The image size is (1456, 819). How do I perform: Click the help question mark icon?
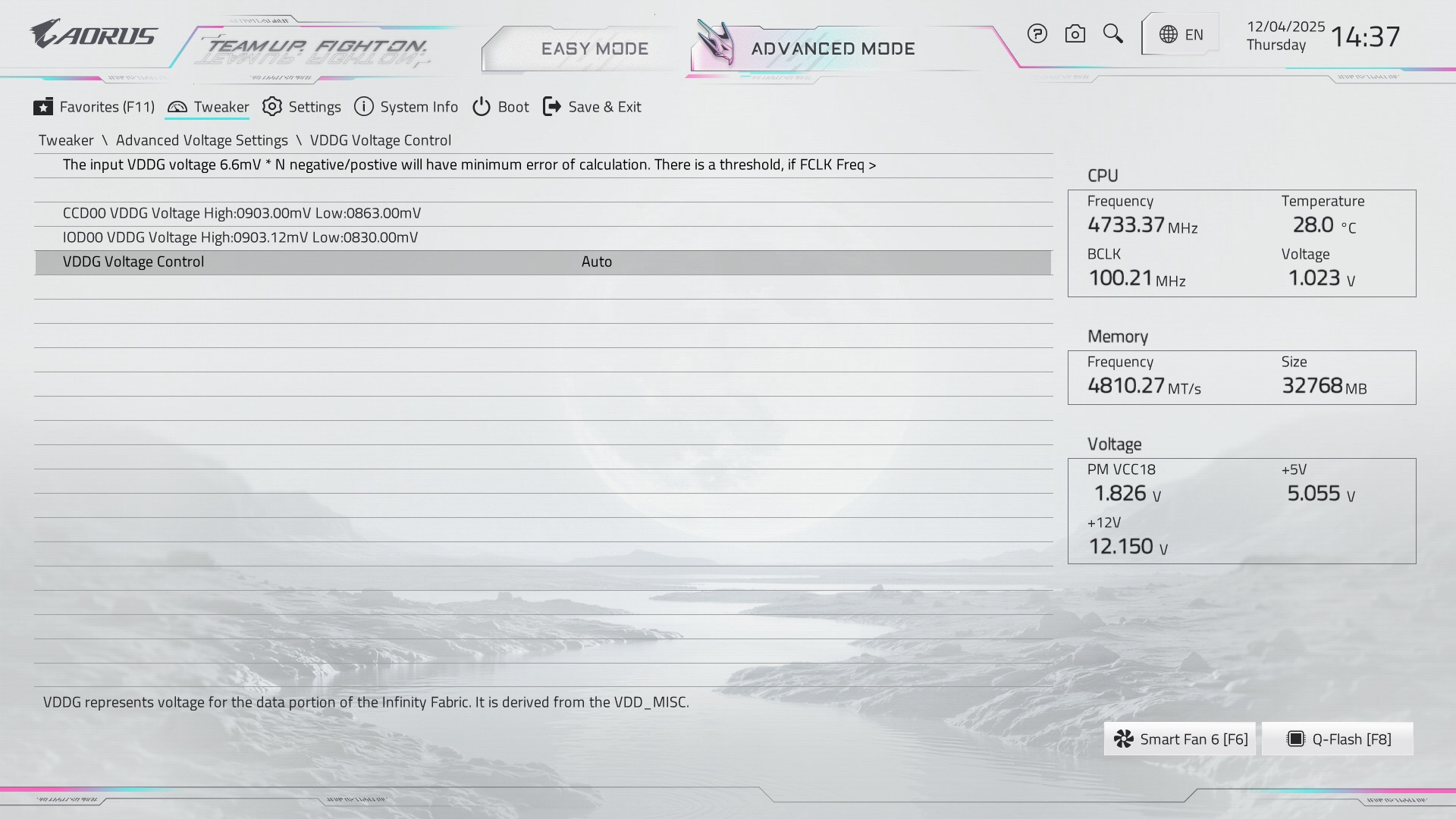pyautogui.click(x=1037, y=34)
